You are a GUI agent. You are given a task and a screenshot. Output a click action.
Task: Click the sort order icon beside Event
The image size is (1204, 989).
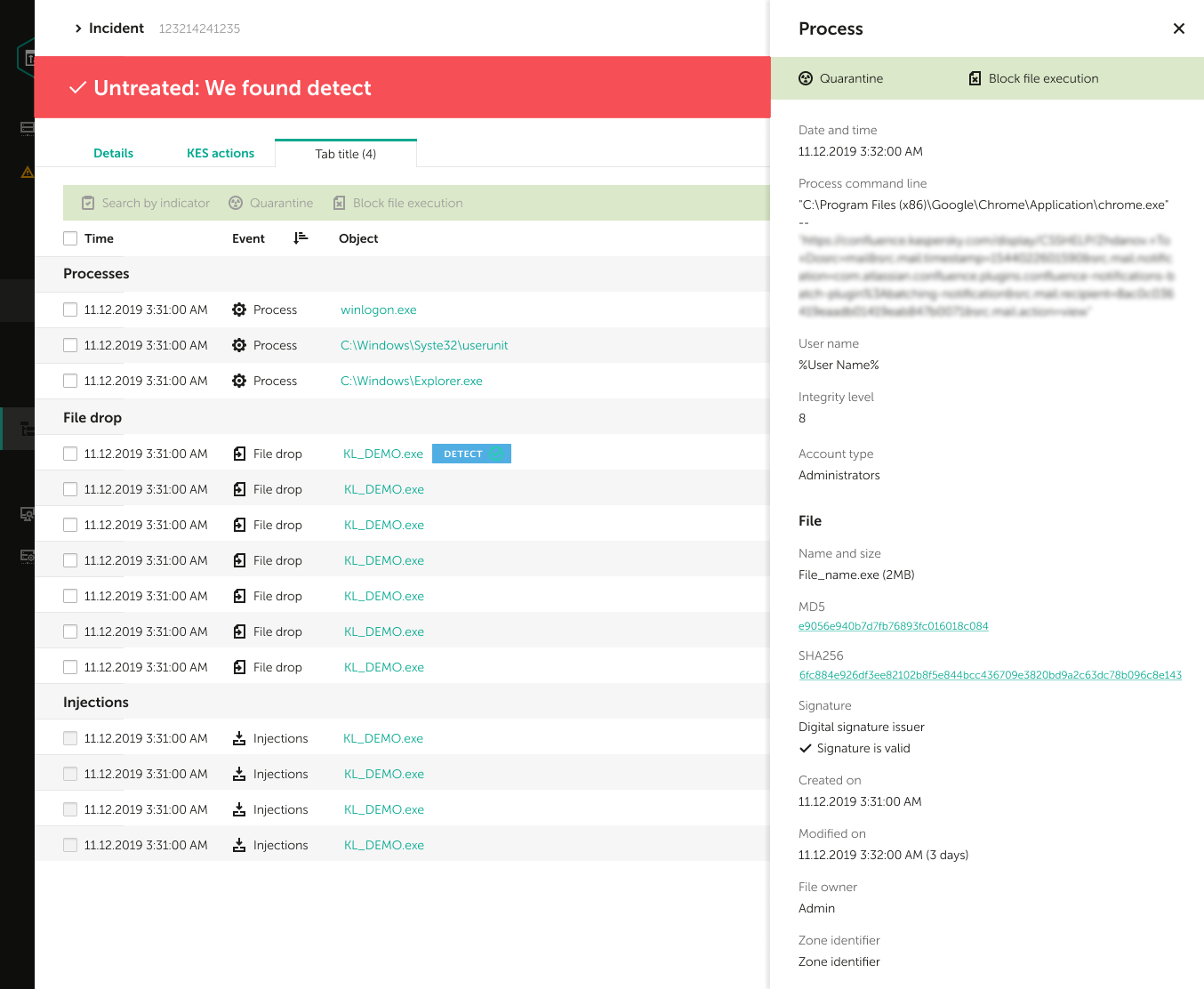coord(301,237)
